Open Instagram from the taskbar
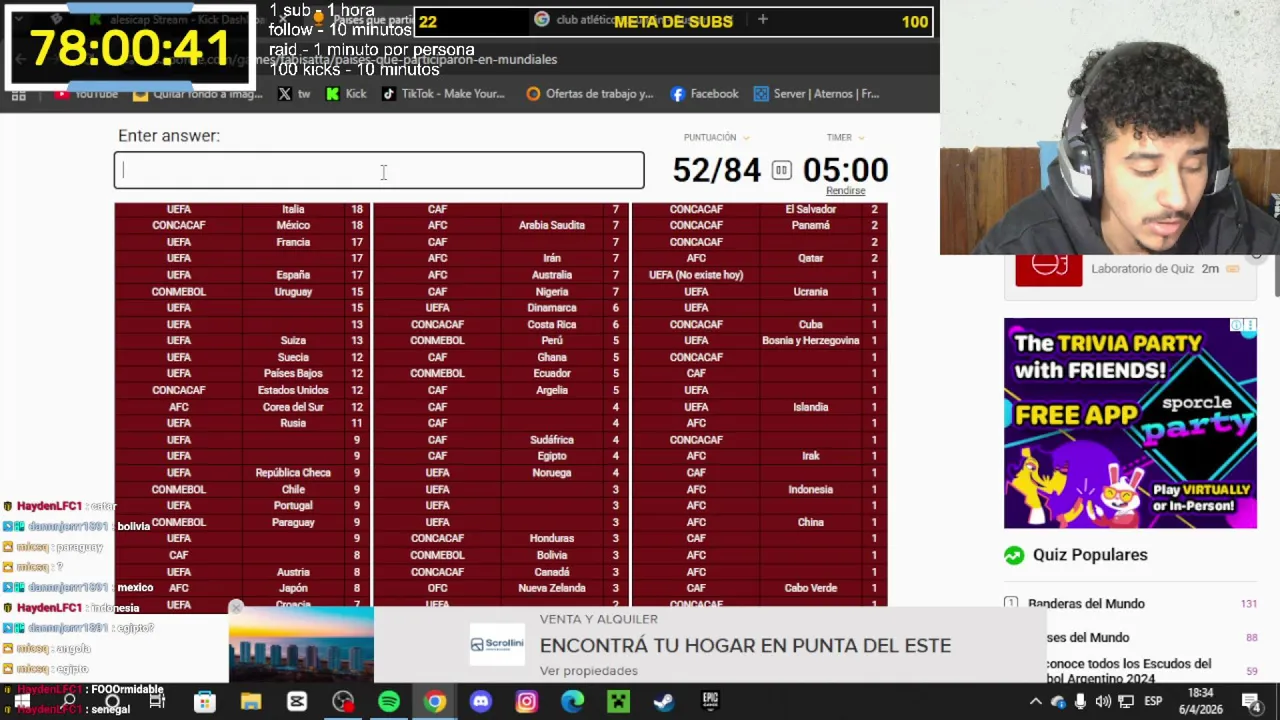The width and height of the screenshot is (1280, 720). point(526,702)
